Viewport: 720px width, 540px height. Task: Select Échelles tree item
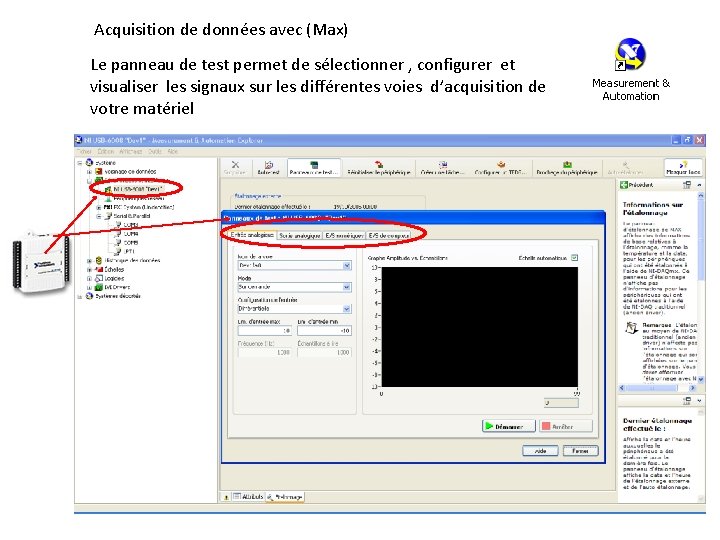coord(110,270)
